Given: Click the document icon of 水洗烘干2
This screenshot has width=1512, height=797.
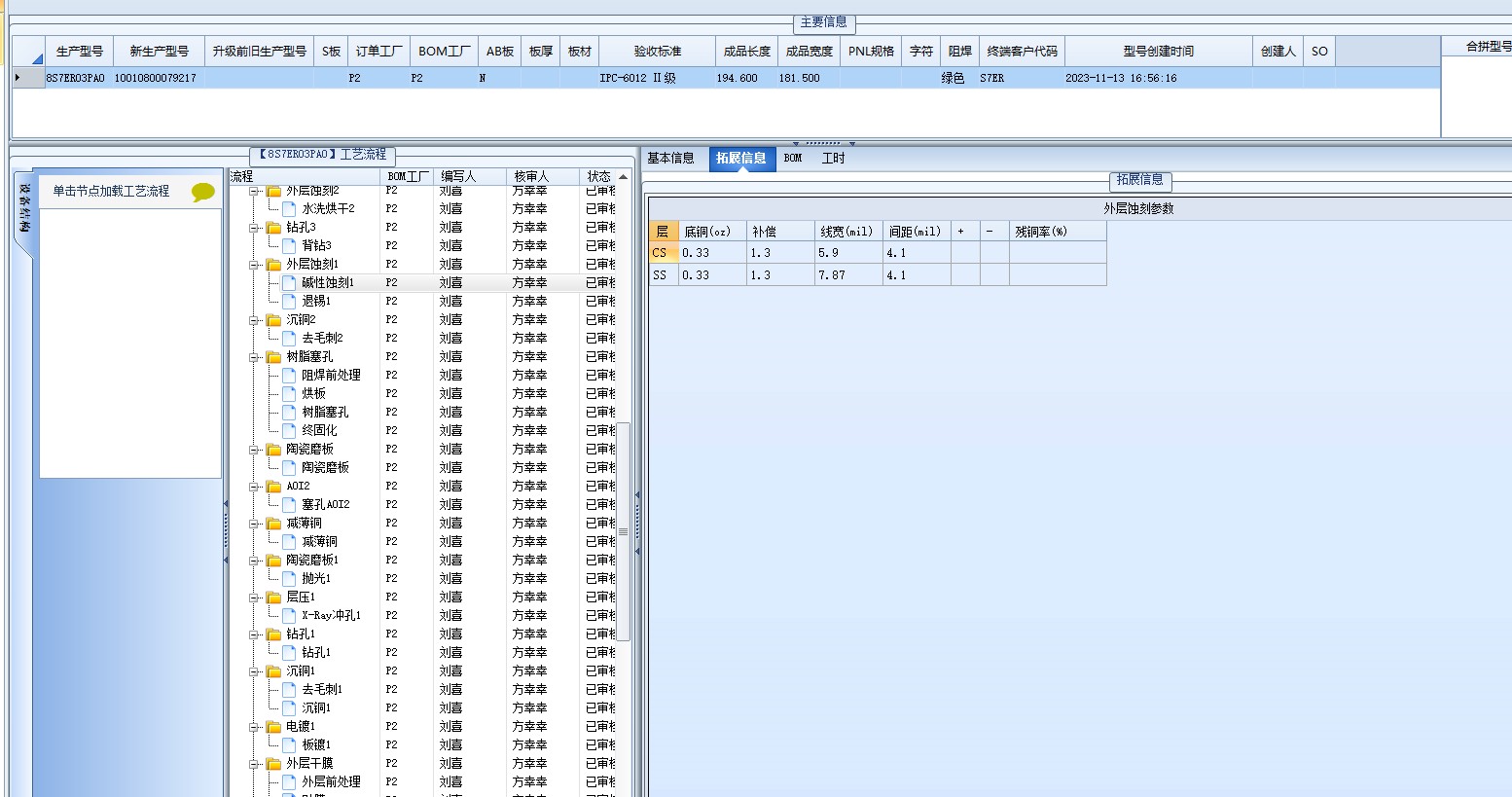Looking at the screenshot, I should 289,208.
